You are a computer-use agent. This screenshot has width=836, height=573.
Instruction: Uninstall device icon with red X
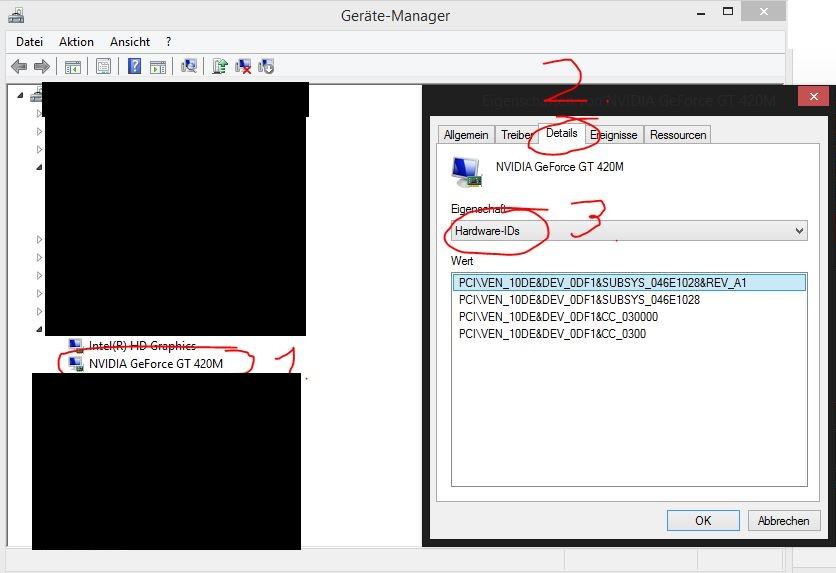[x=243, y=66]
